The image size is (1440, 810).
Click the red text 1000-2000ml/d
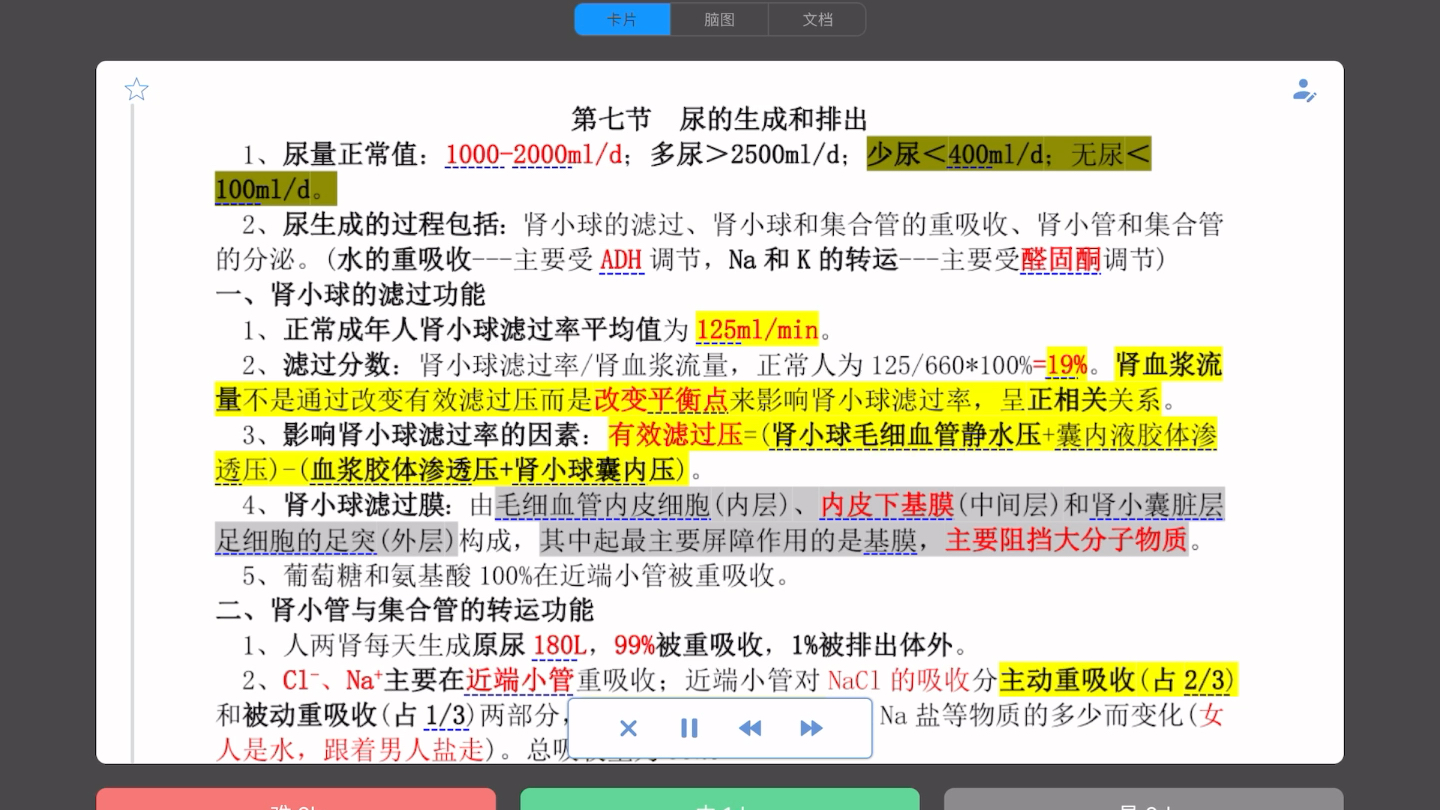pyautogui.click(x=534, y=155)
